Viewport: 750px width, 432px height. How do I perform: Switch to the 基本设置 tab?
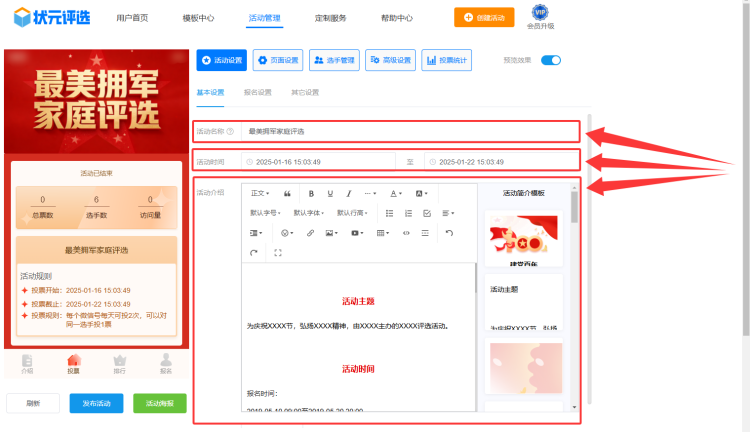(210, 92)
